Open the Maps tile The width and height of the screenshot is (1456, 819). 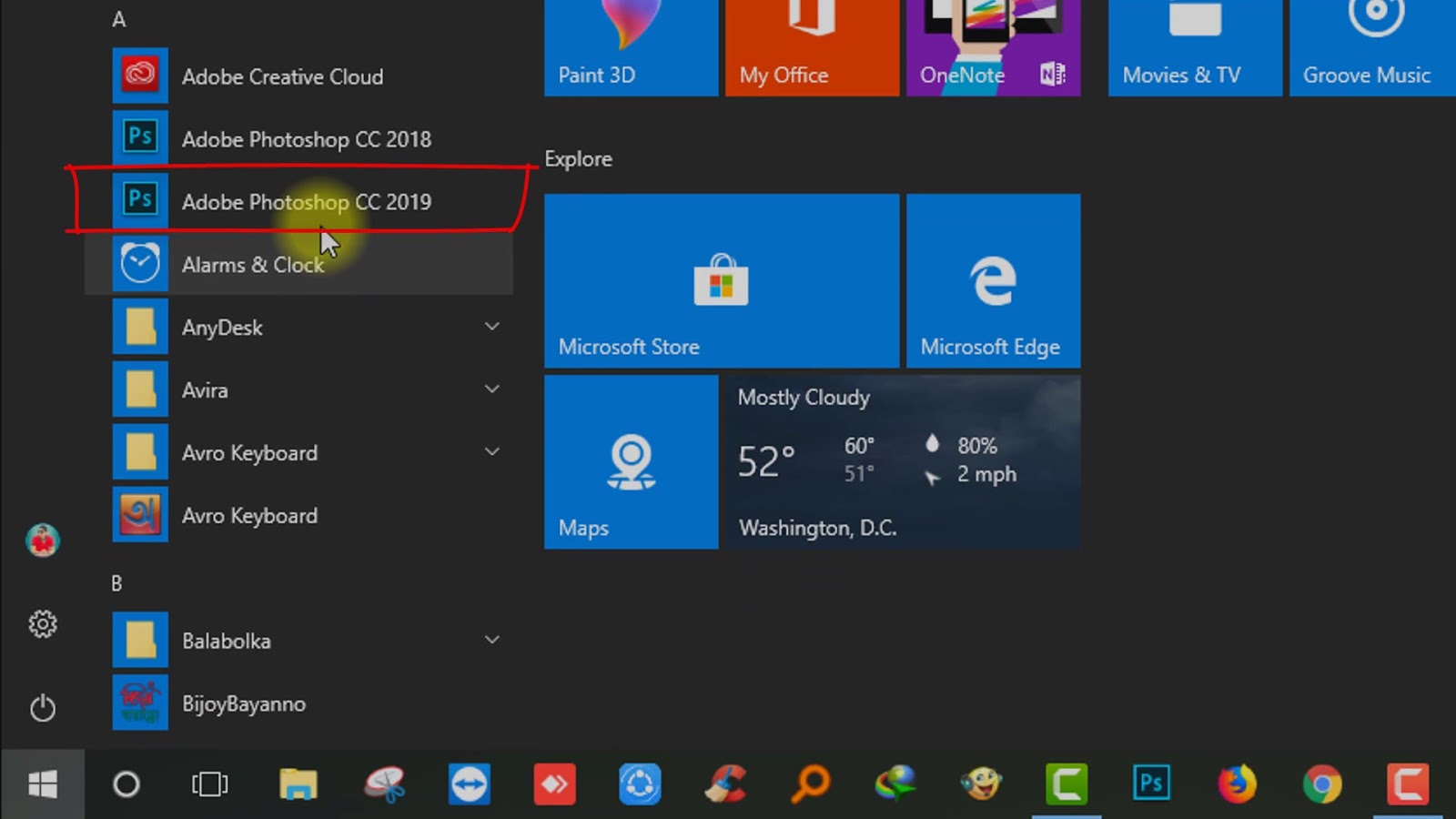tap(631, 462)
